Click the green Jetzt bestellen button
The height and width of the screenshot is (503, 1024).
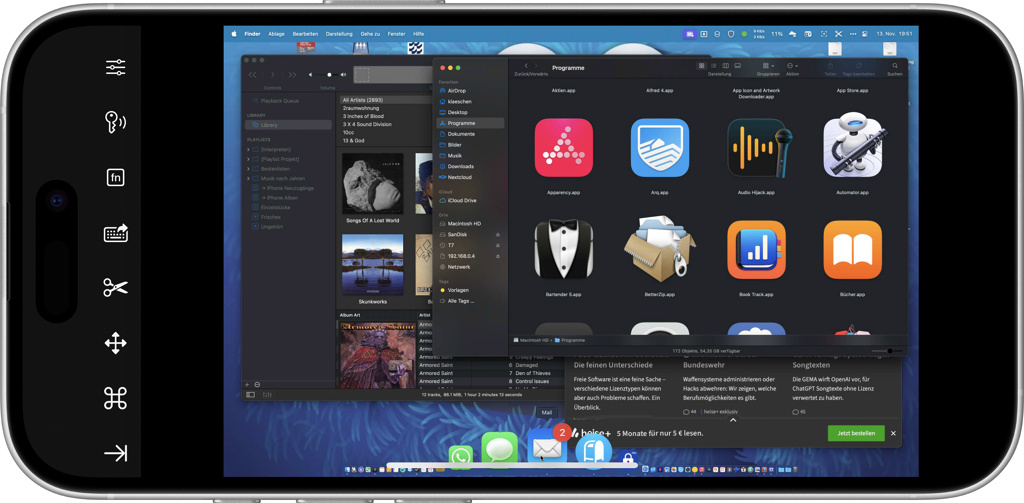(856, 433)
